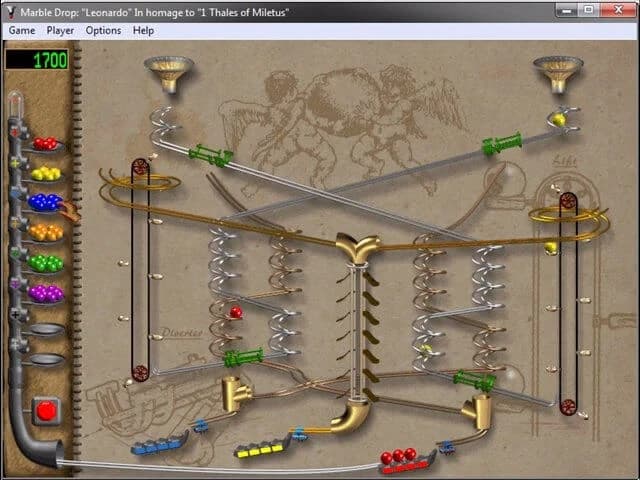Toggle the upper-left green diverter
The height and width of the screenshot is (480, 640).
pos(210,155)
